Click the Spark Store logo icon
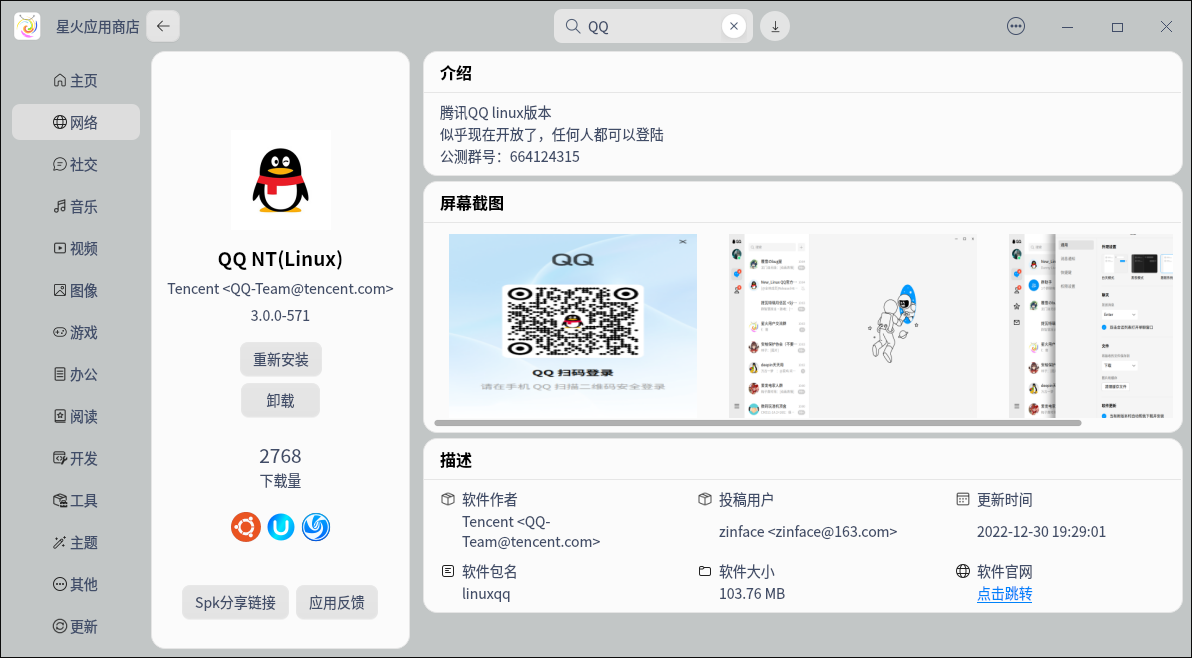Viewport: 1192px width, 658px height. click(27, 27)
